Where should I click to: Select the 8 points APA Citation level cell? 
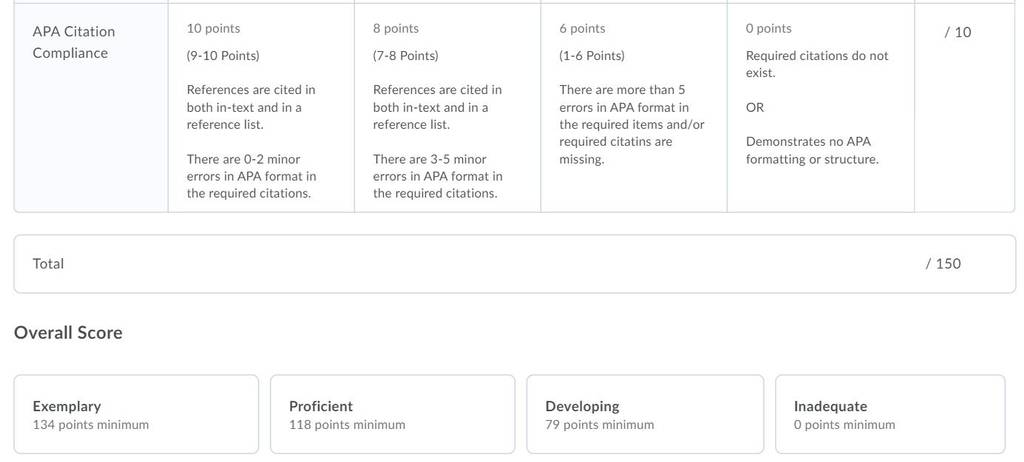tap(447, 108)
